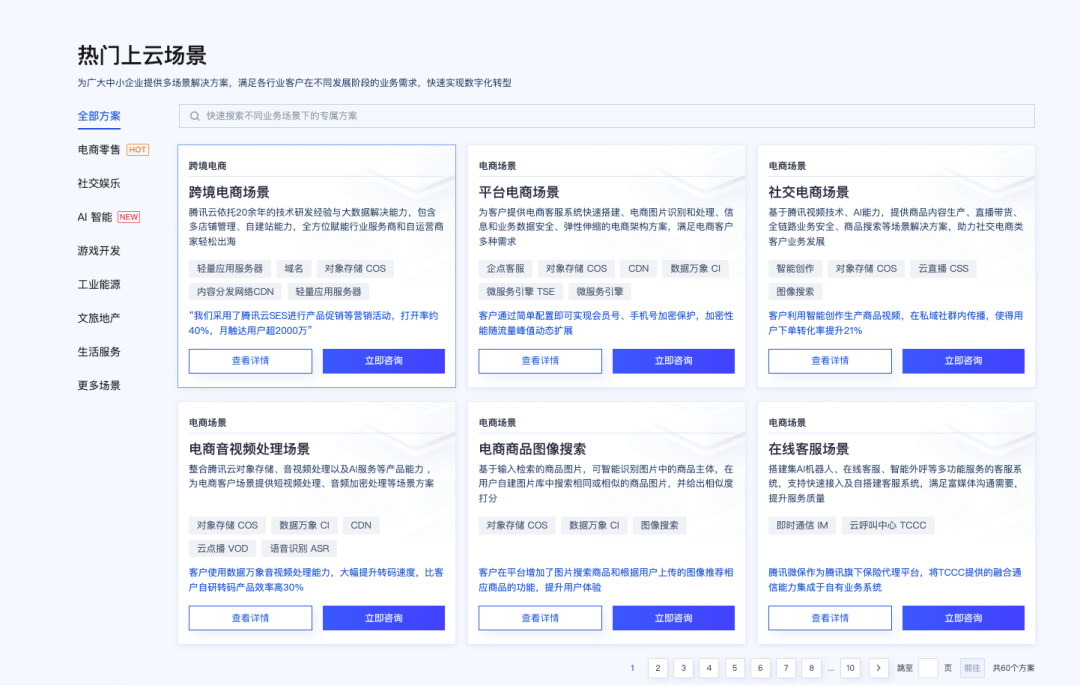The image size is (1080, 685).
Task: Click the search magnifier icon
Action: pos(195,116)
